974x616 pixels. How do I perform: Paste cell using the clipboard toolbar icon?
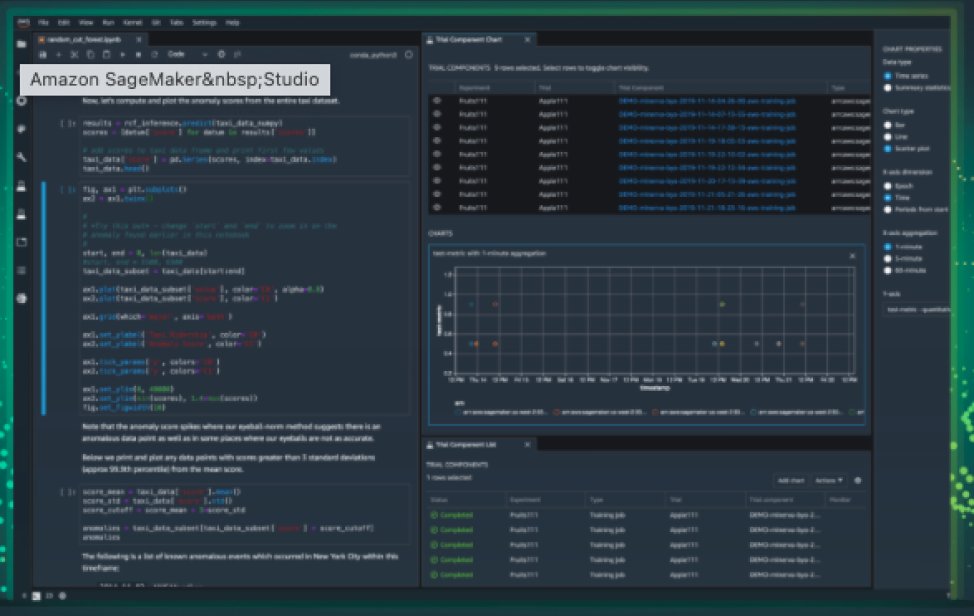point(106,55)
